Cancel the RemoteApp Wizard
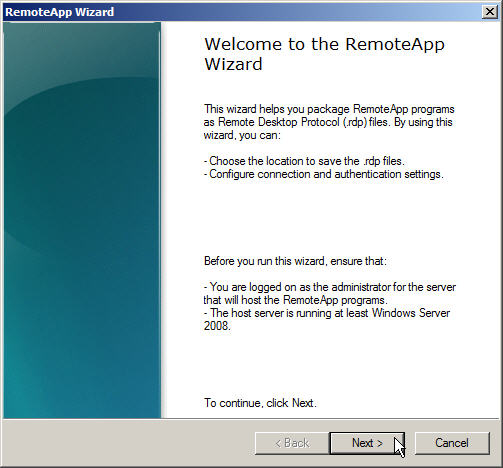 452,443
